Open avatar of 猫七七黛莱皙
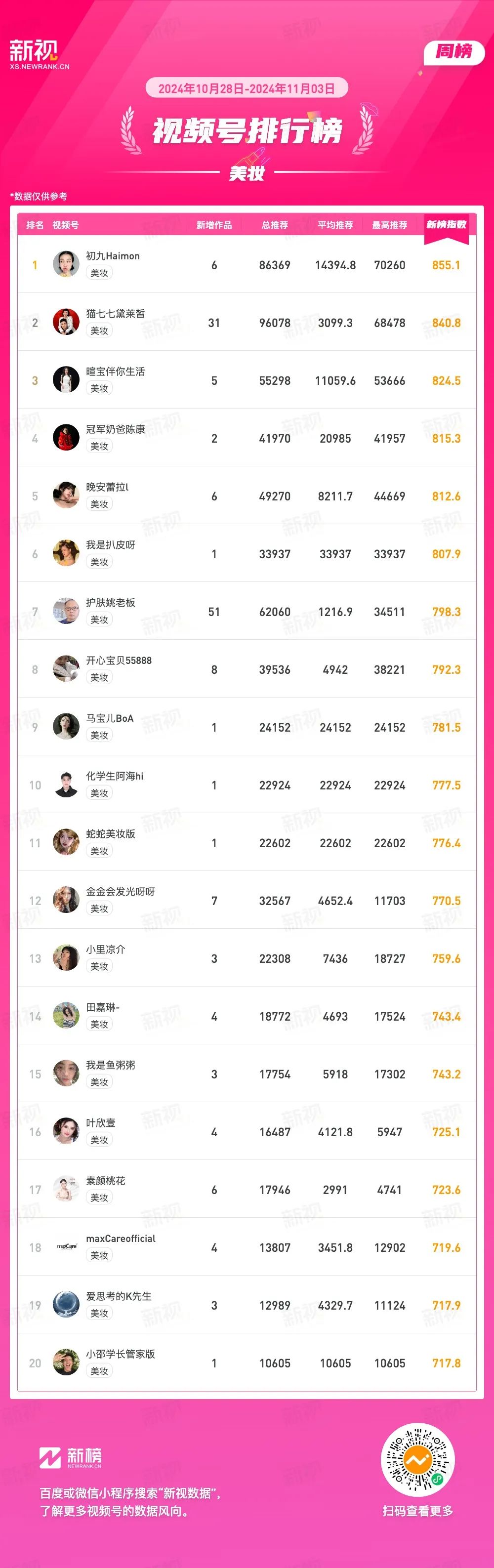Screen dimensions: 494x1568 point(66,322)
